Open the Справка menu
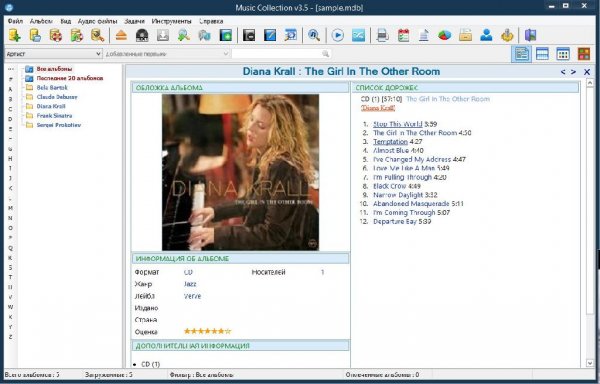Image resolution: width=600 pixels, height=384 pixels. (211, 21)
